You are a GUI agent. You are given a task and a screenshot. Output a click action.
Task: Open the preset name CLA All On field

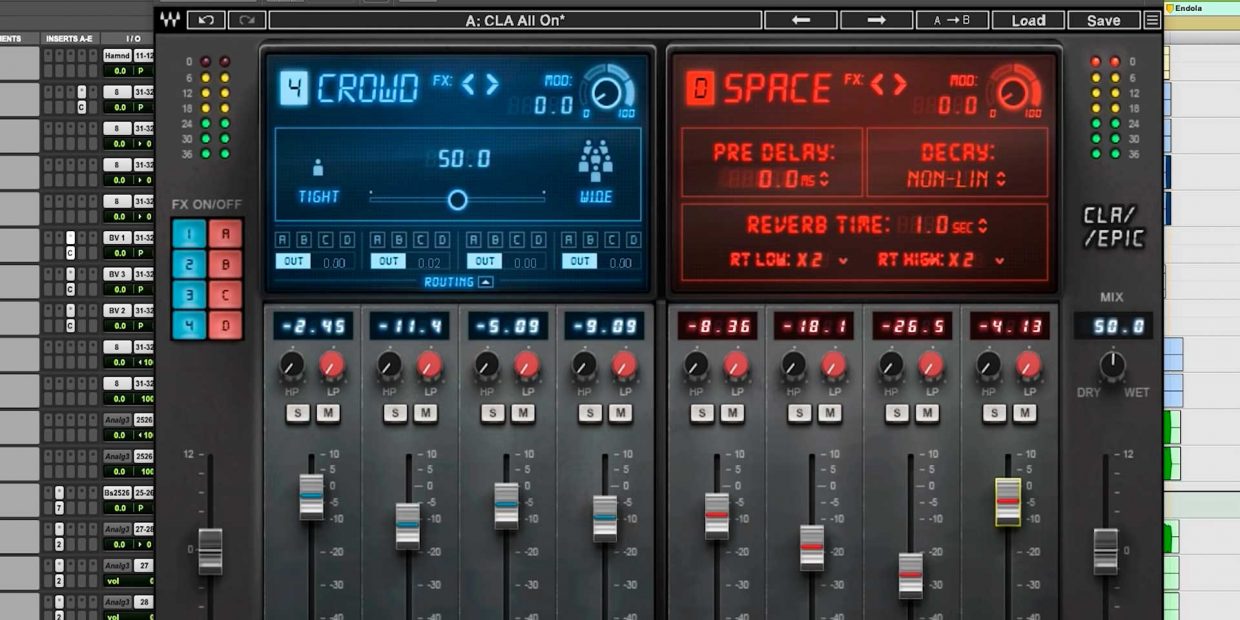[x=515, y=20]
